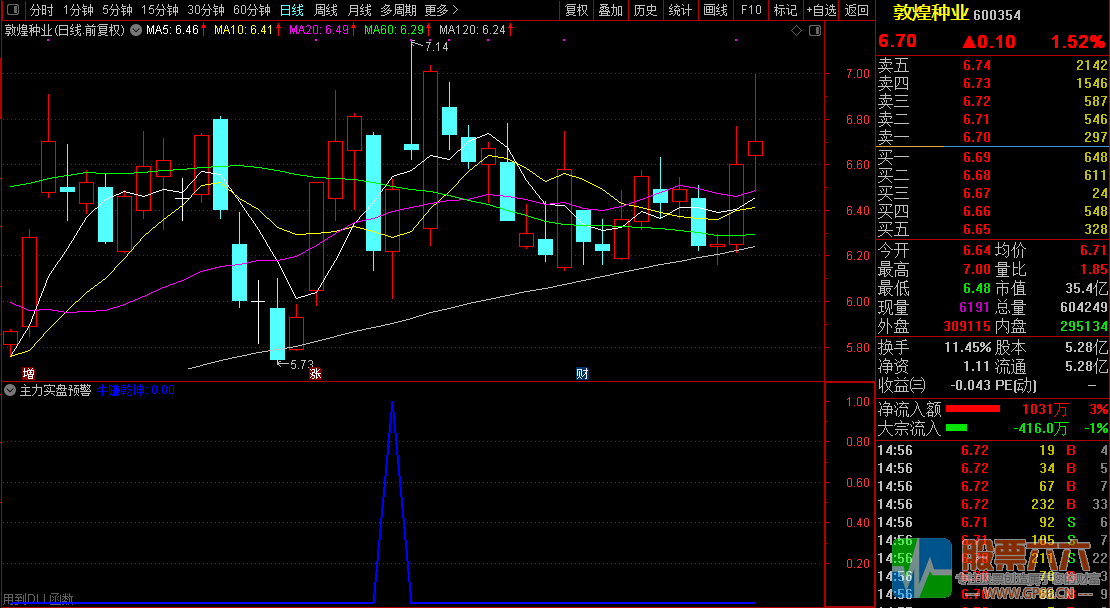Select the 5分钟 period tab
This screenshot has height=608, width=1110.
pos(117,10)
